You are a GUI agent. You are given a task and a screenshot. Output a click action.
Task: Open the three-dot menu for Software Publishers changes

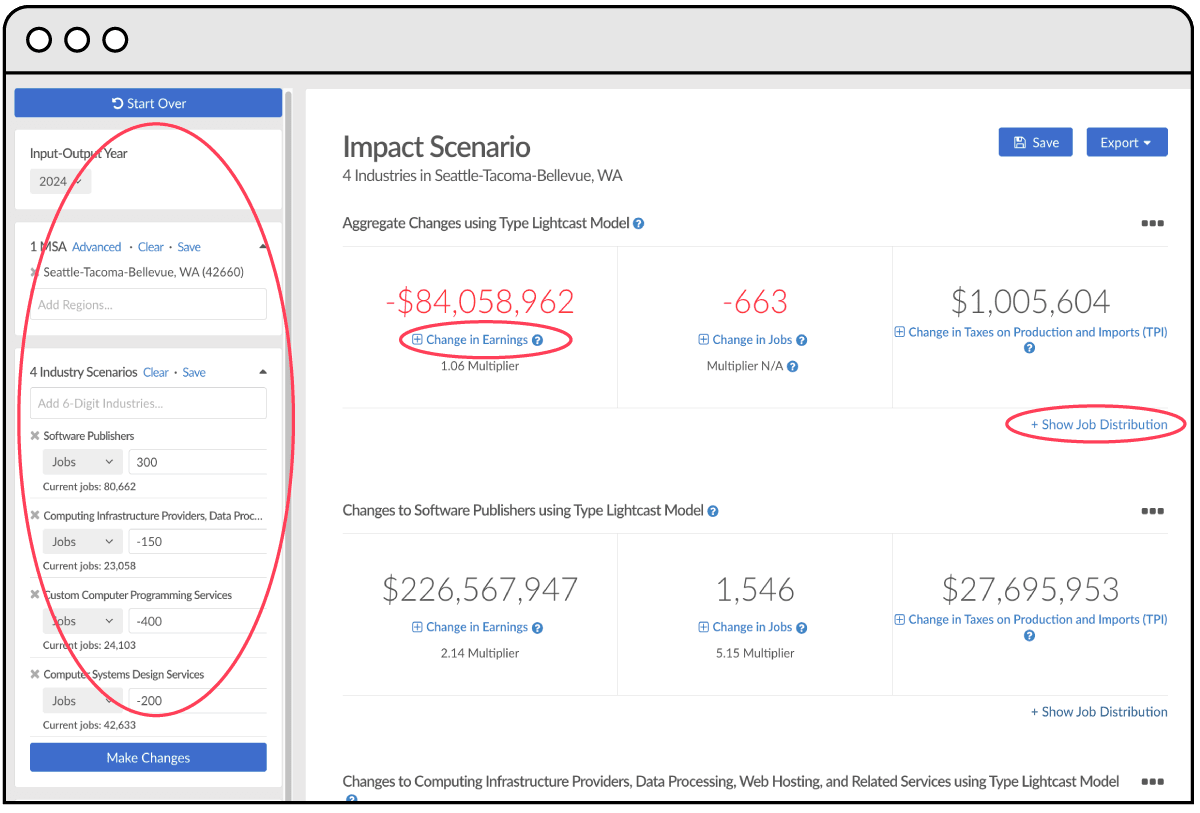click(x=1152, y=511)
